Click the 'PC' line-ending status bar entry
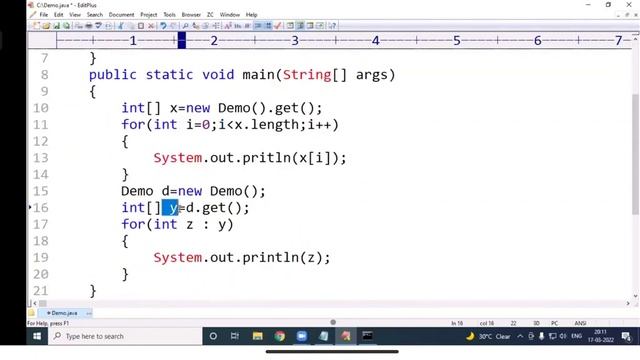 click(x=554, y=323)
